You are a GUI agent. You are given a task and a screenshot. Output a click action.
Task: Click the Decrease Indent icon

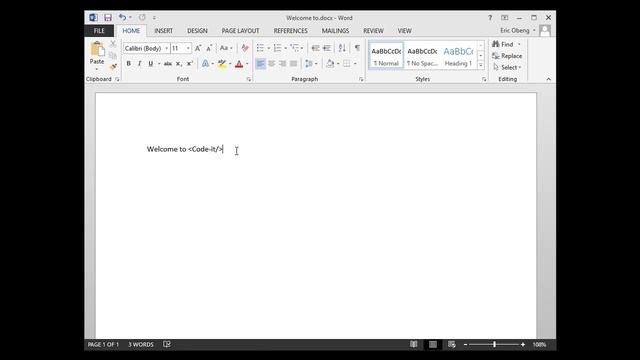(x=316, y=48)
